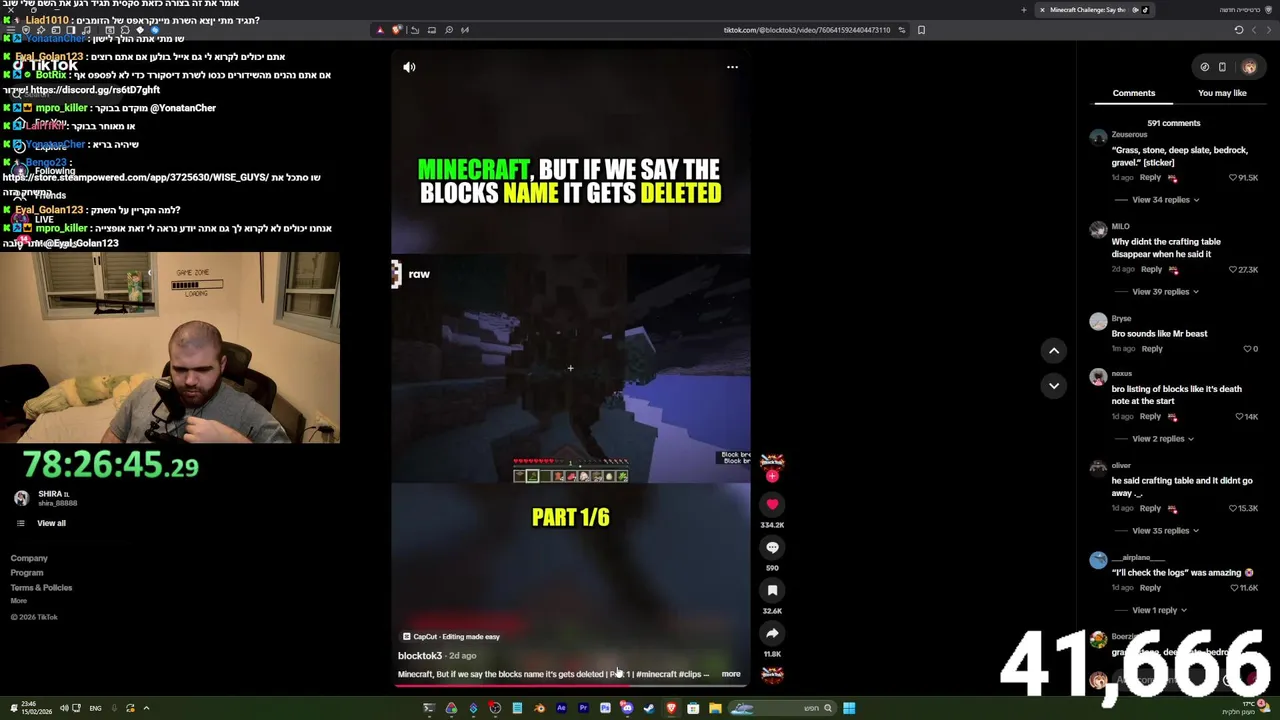The image size is (1280, 720).
Task: Share the video with the arrow icon
Action: click(772, 634)
